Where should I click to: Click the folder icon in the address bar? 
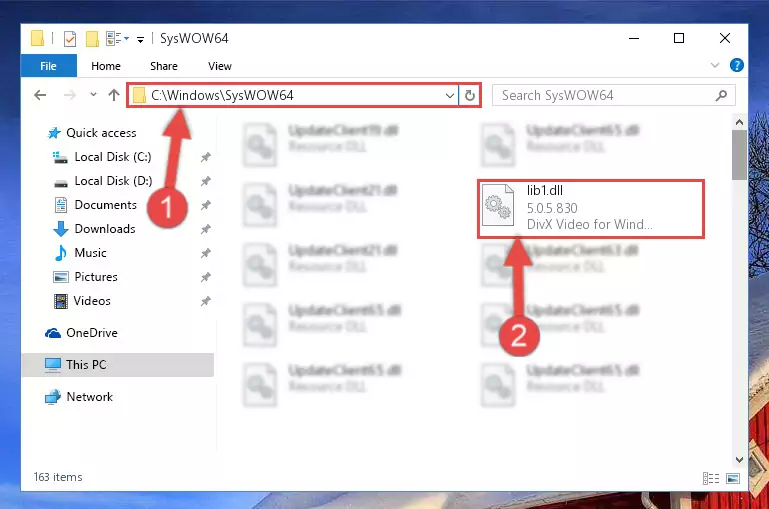pyautogui.click(x=139, y=95)
